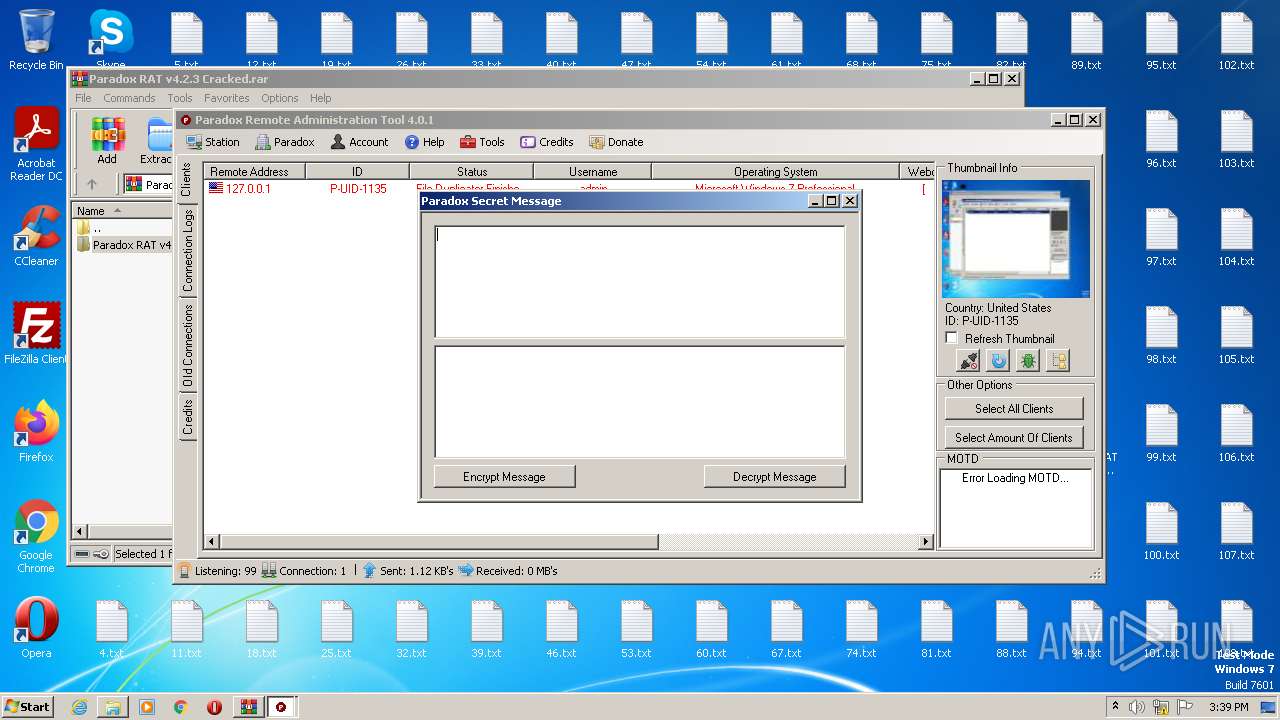Viewport: 1280px width, 720px height.
Task: Click the disconnect plug icon
Action: click(x=968, y=361)
